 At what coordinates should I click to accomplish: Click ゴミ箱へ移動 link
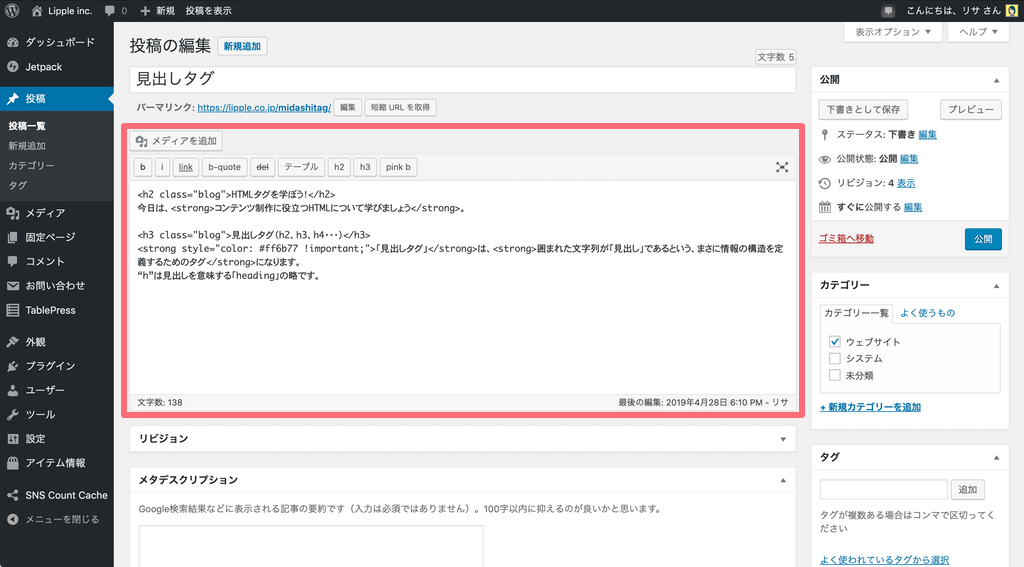pyautogui.click(x=846, y=238)
